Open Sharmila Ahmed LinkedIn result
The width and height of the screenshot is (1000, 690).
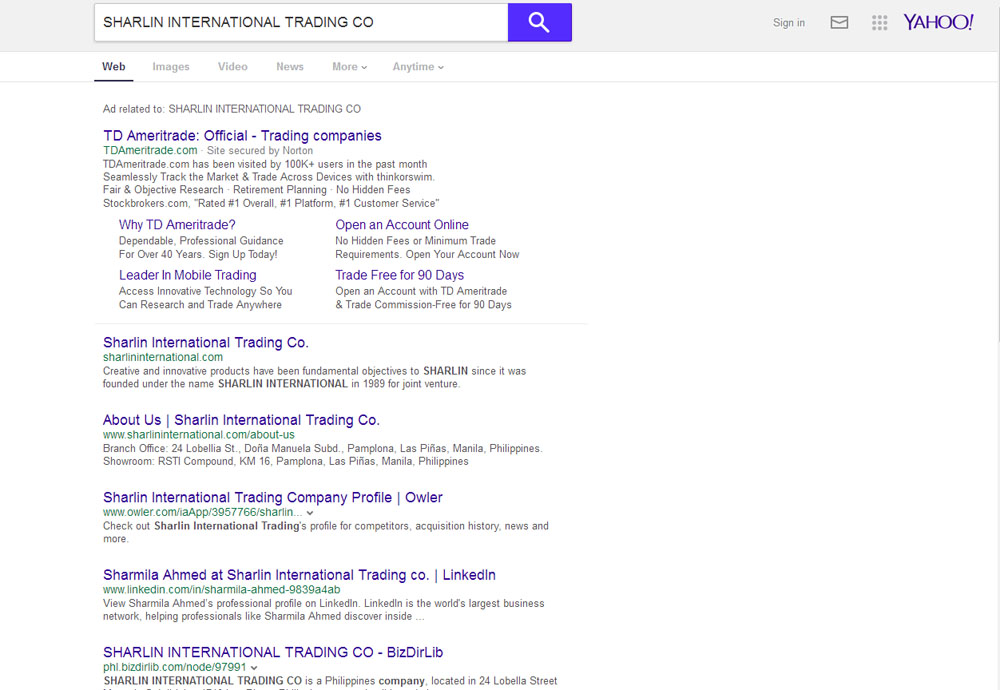click(299, 575)
